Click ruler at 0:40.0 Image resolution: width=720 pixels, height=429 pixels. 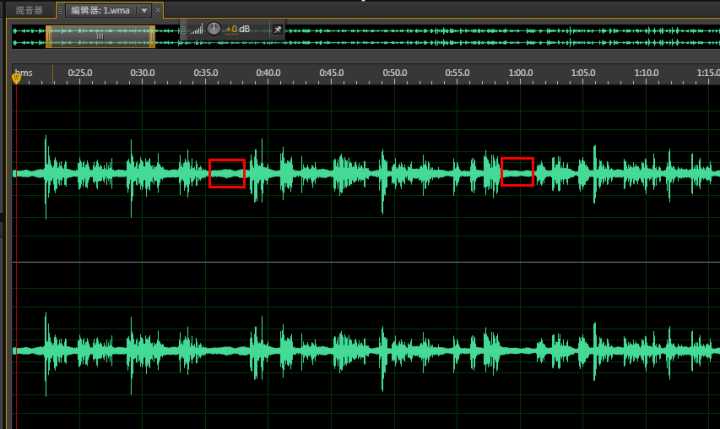pyautogui.click(x=268, y=73)
